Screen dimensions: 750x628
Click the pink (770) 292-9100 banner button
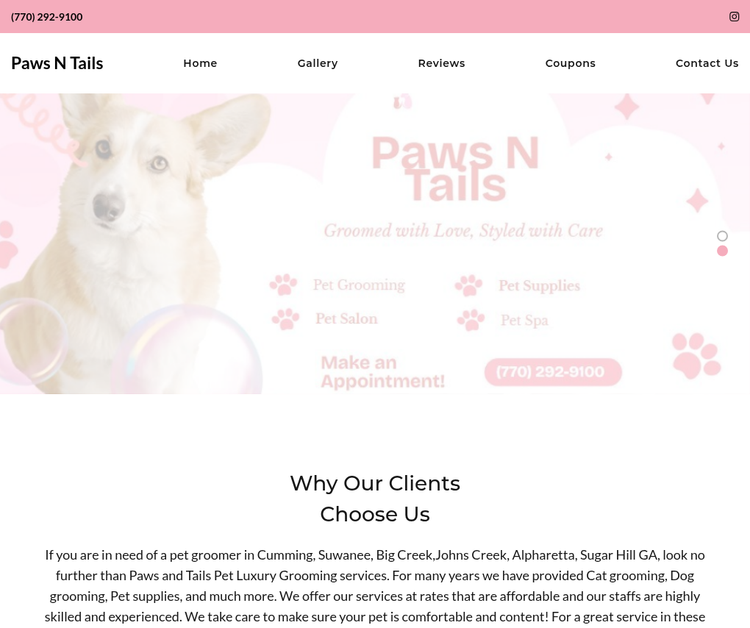(553, 372)
